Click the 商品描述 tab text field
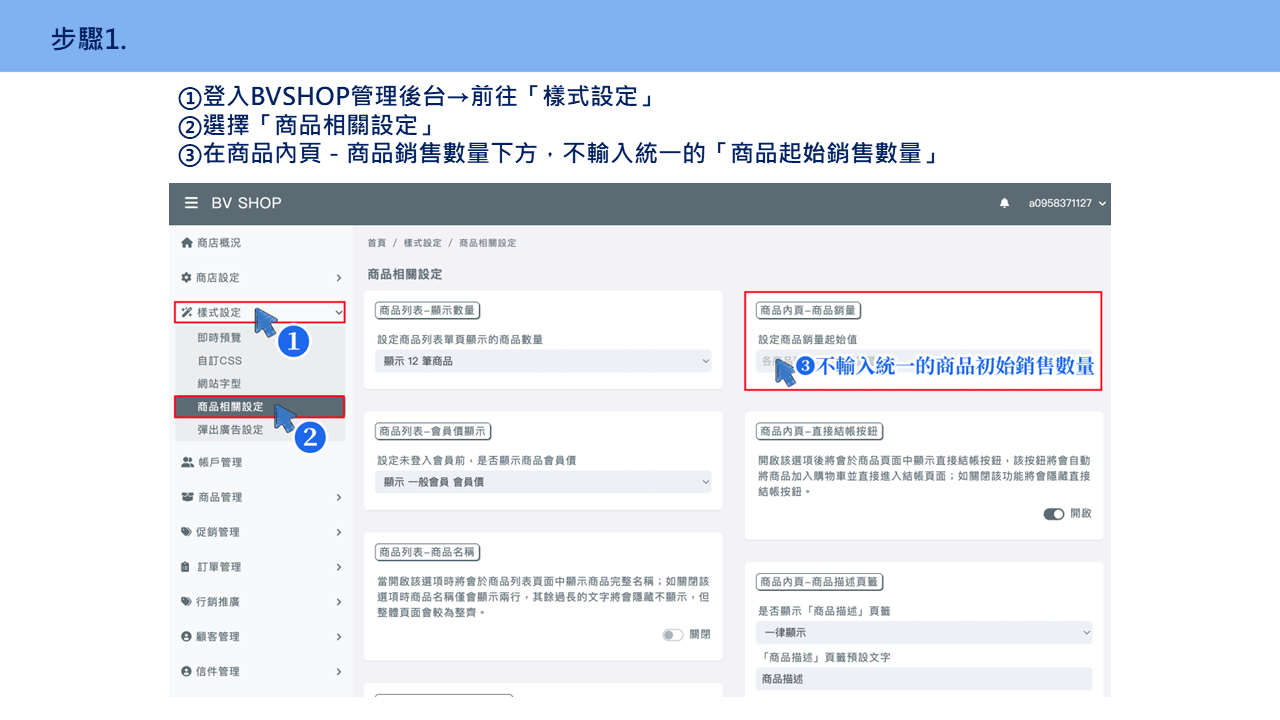Viewport: 1280px width, 720px height. (924, 679)
